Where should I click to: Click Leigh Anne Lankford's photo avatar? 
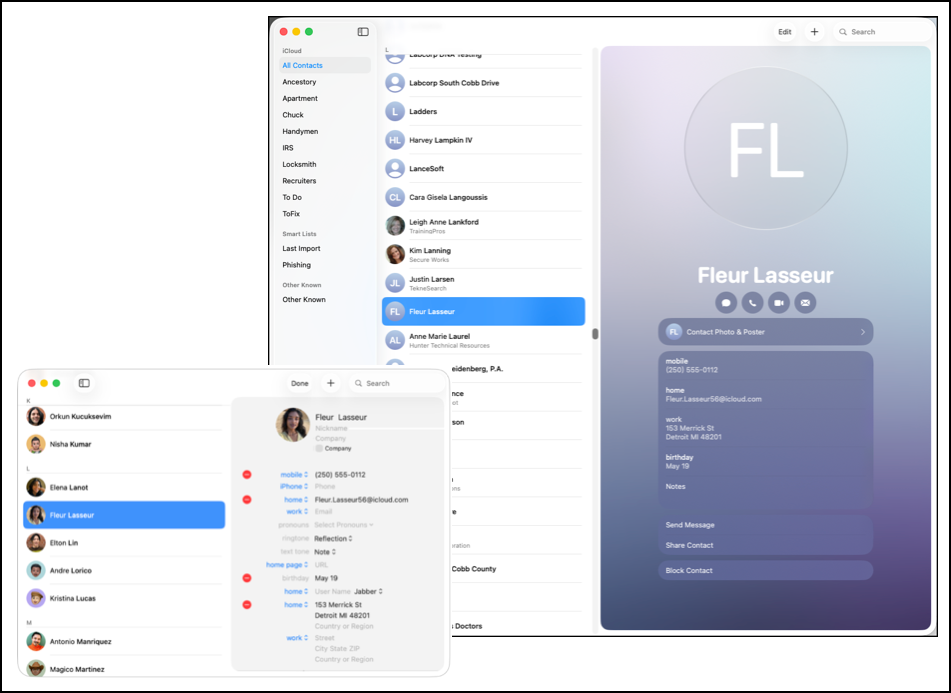pyautogui.click(x=395, y=226)
